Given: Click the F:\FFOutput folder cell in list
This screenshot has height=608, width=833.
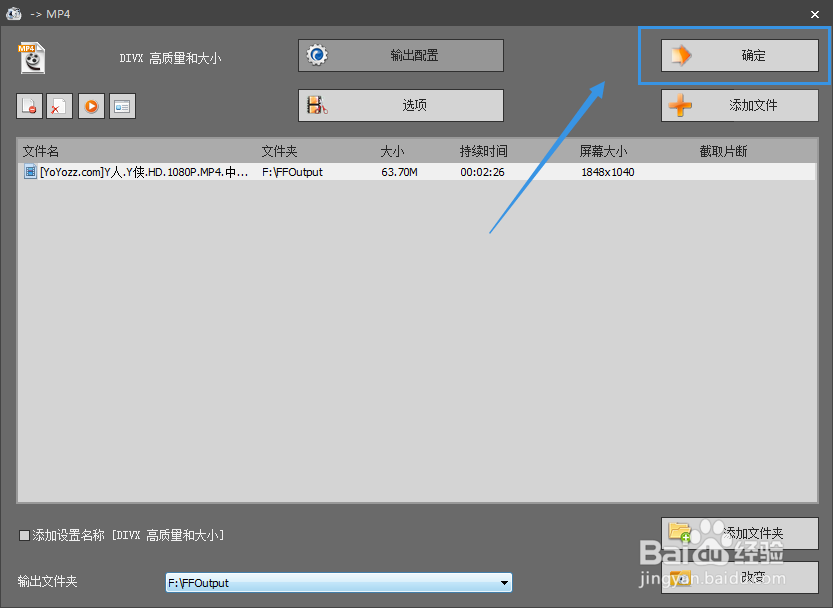Looking at the screenshot, I should pos(292,172).
